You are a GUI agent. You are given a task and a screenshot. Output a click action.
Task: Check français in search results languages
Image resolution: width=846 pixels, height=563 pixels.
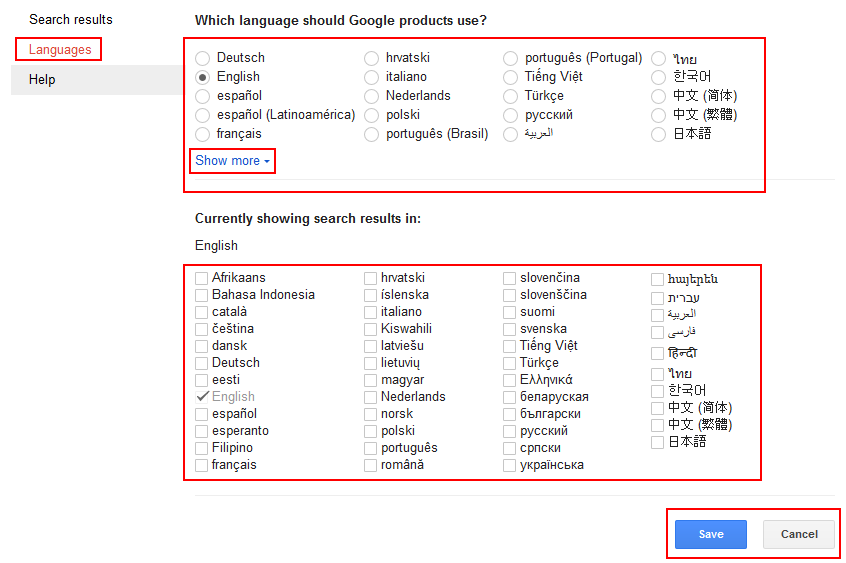pyautogui.click(x=201, y=466)
